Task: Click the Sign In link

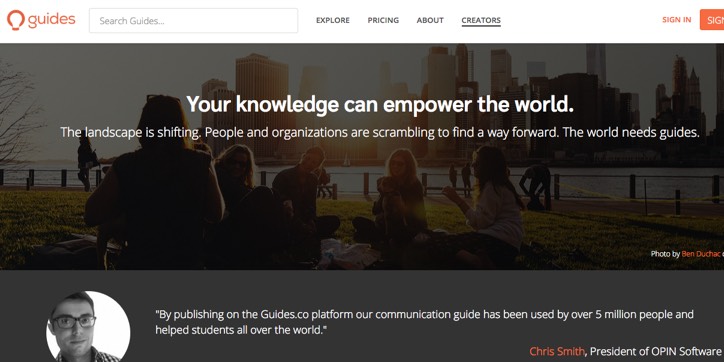Action: [676, 20]
